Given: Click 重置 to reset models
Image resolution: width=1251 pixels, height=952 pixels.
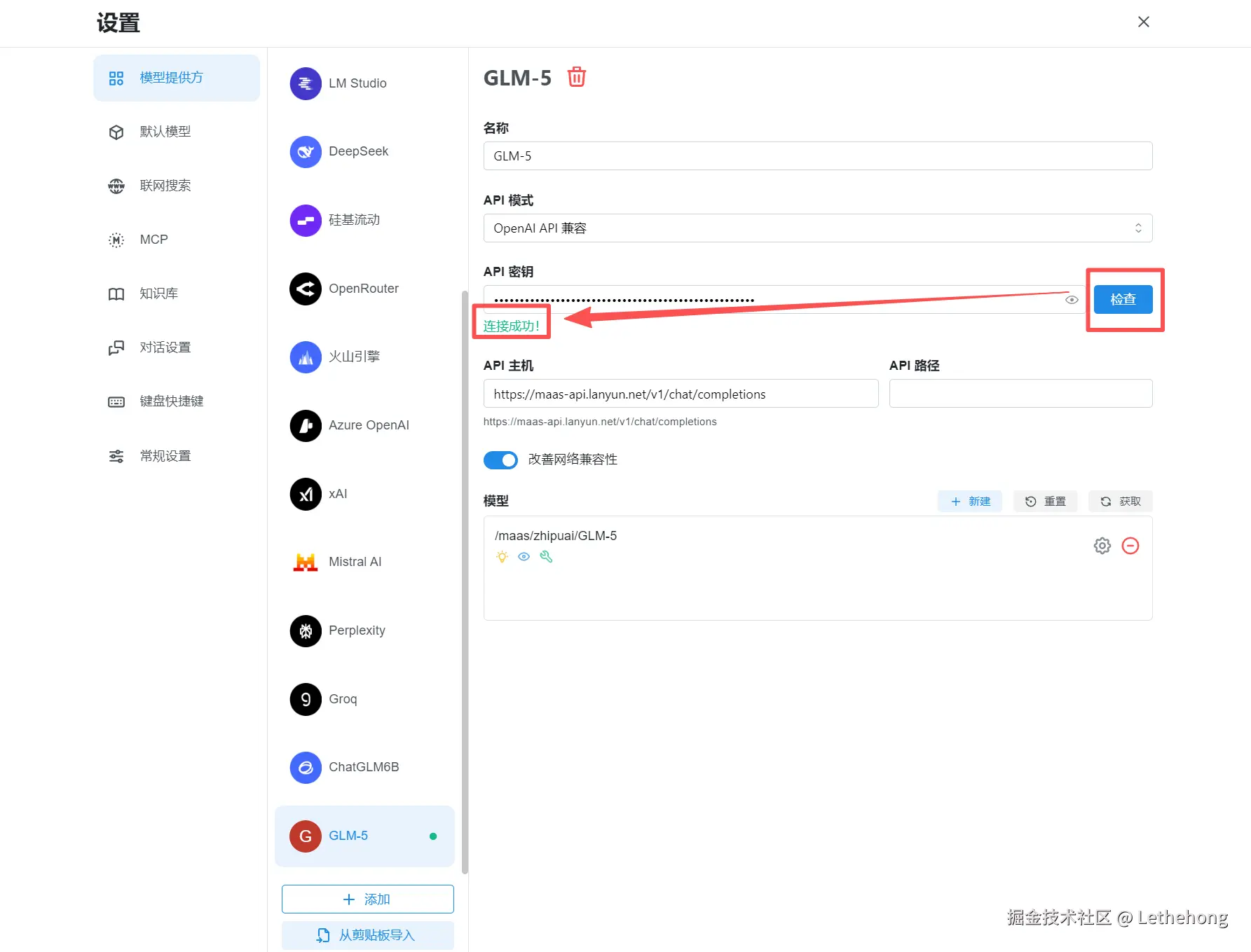Looking at the screenshot, I should (x=1045, y=501).
